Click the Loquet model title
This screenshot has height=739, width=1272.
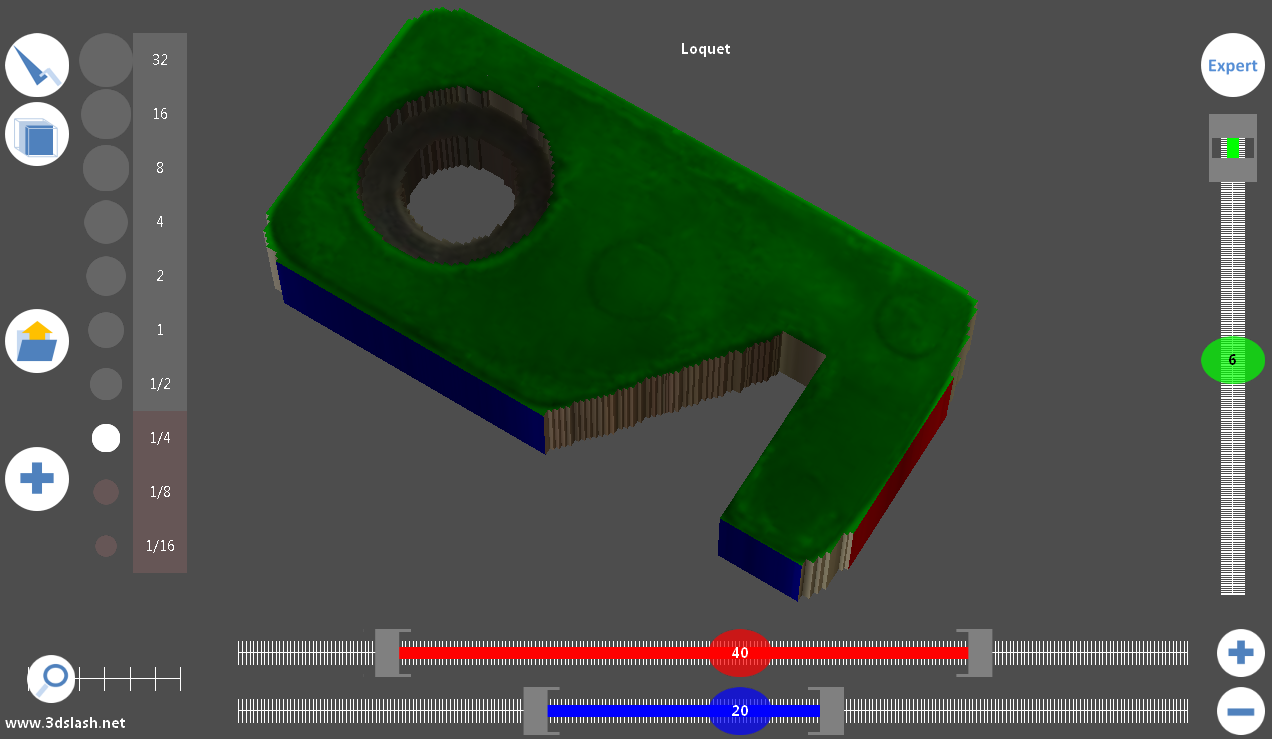(705, 49)
